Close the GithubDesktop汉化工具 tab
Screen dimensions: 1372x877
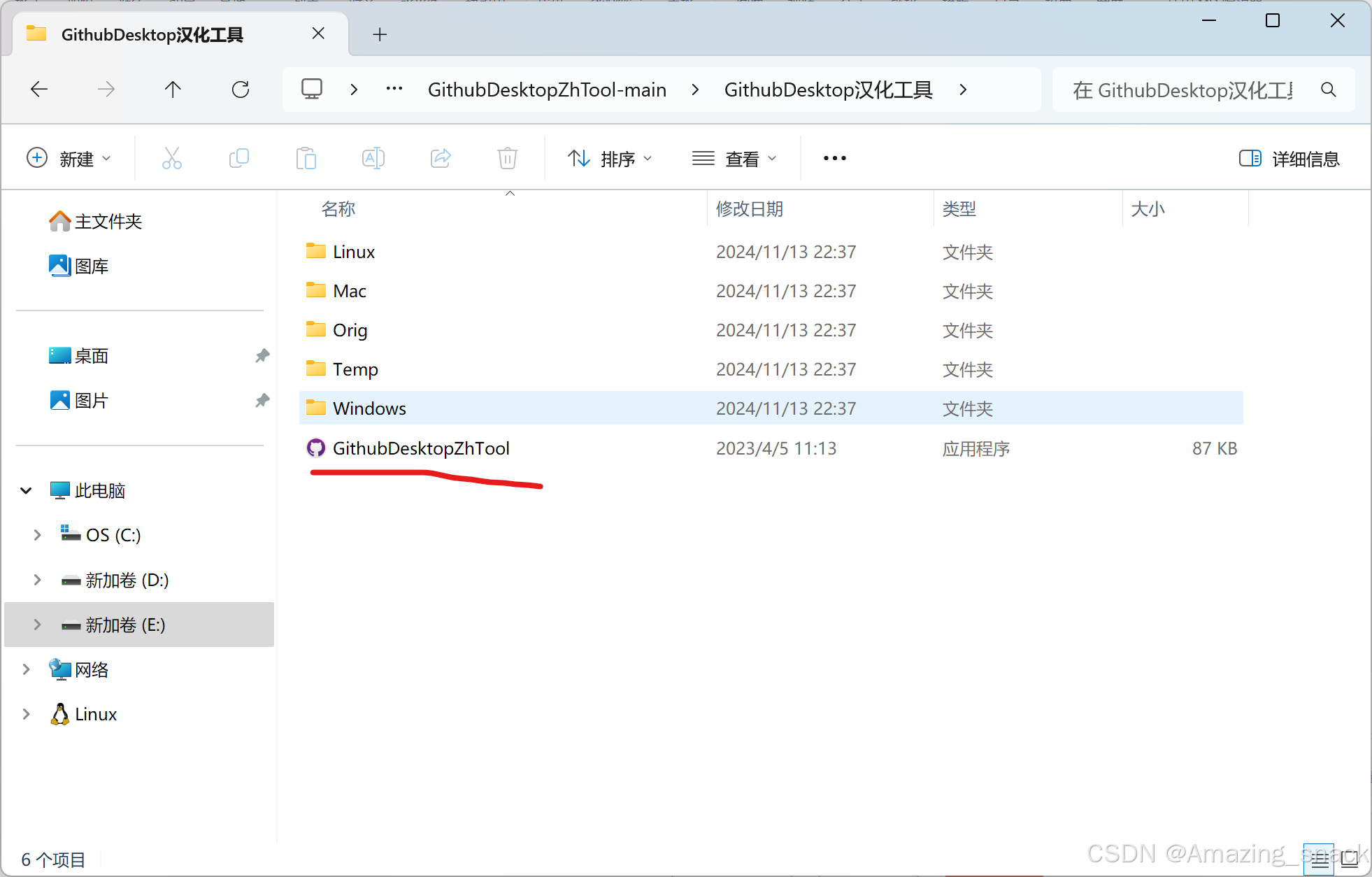(x=318, y=34)
